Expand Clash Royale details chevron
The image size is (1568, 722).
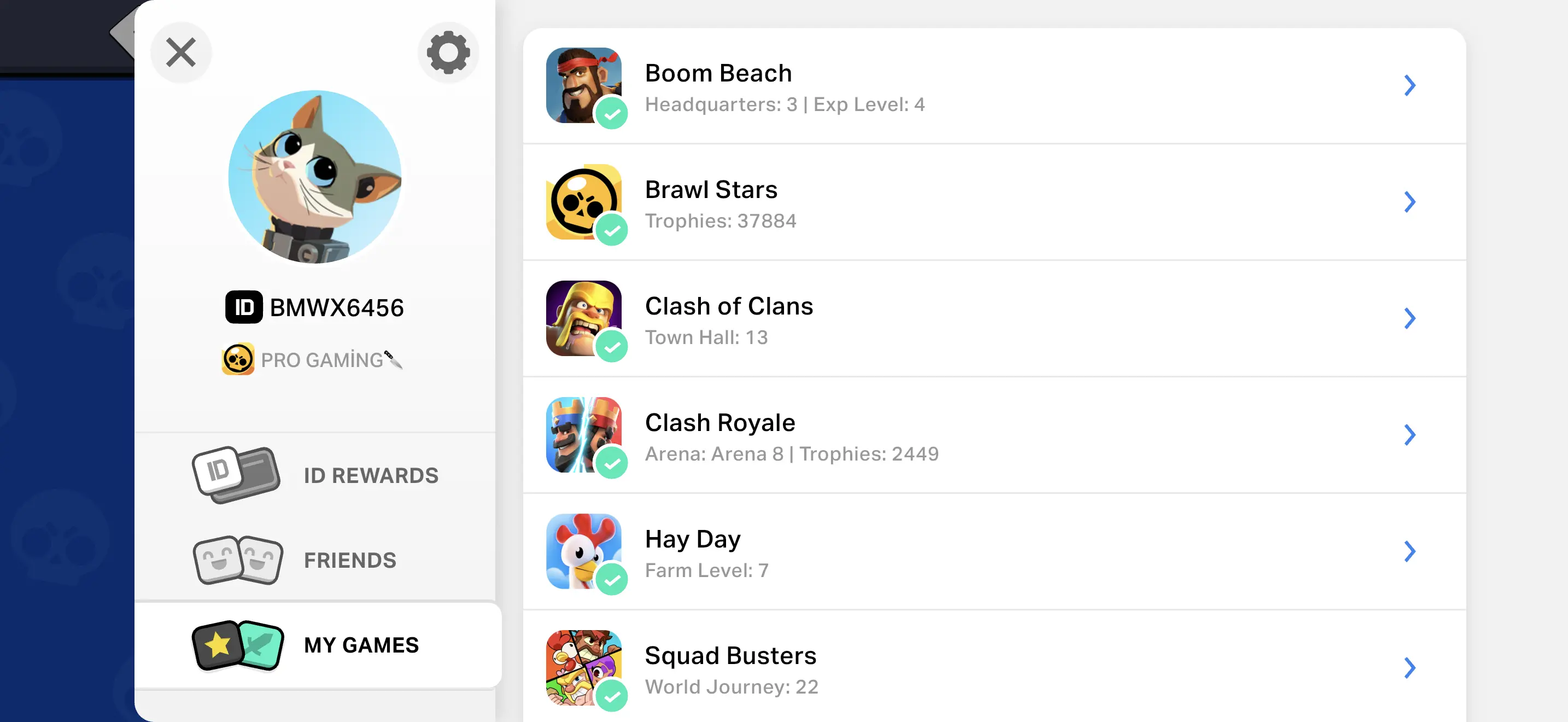(1409, 435)
